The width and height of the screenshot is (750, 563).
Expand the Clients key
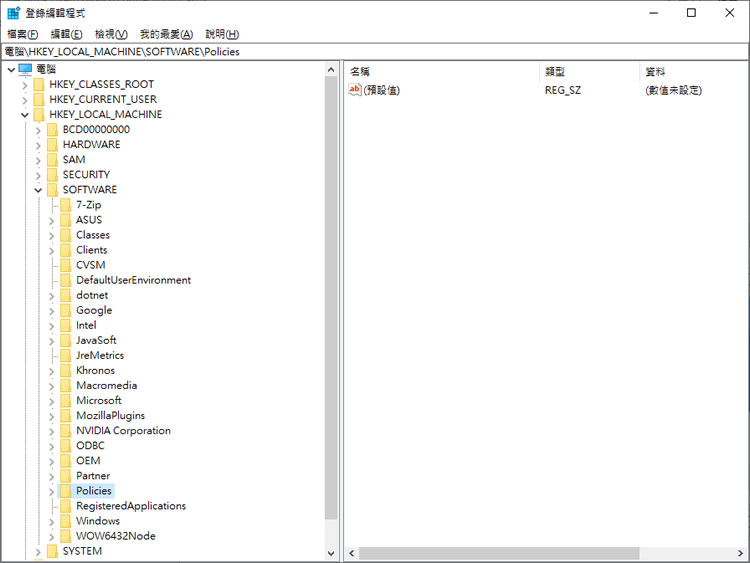[52, 250]
